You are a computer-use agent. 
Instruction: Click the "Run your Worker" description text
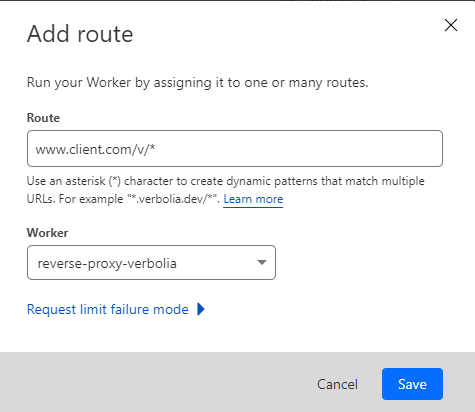(198, 82)
